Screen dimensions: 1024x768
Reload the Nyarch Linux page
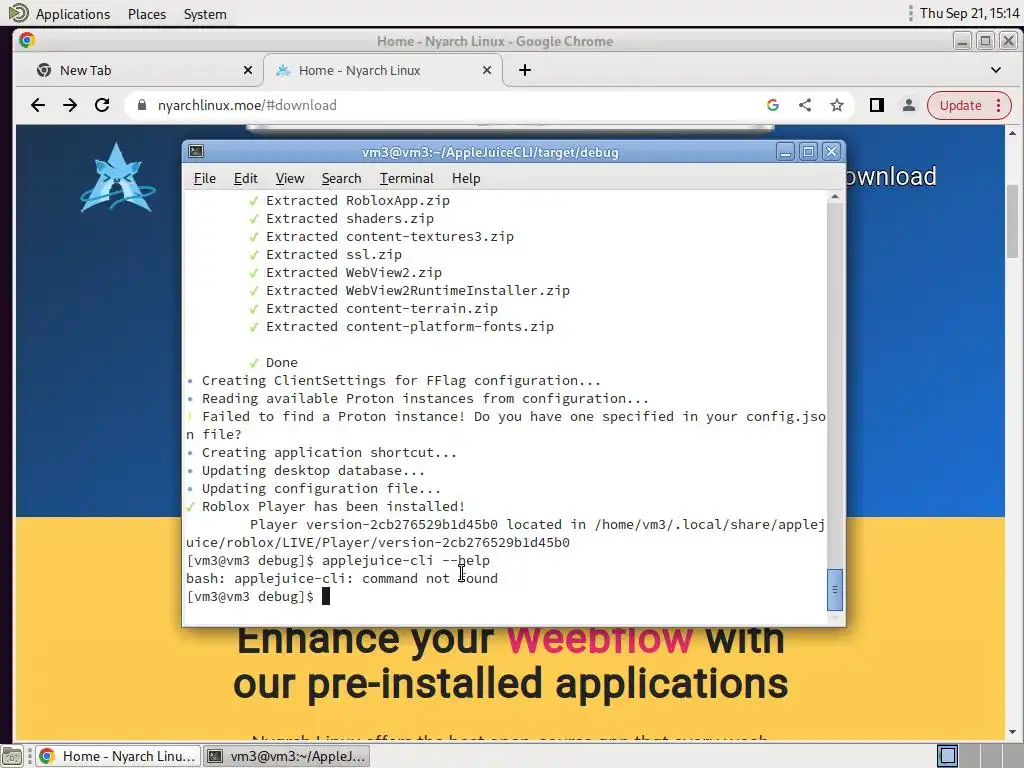pyautogui.click(x=102, y=105)
